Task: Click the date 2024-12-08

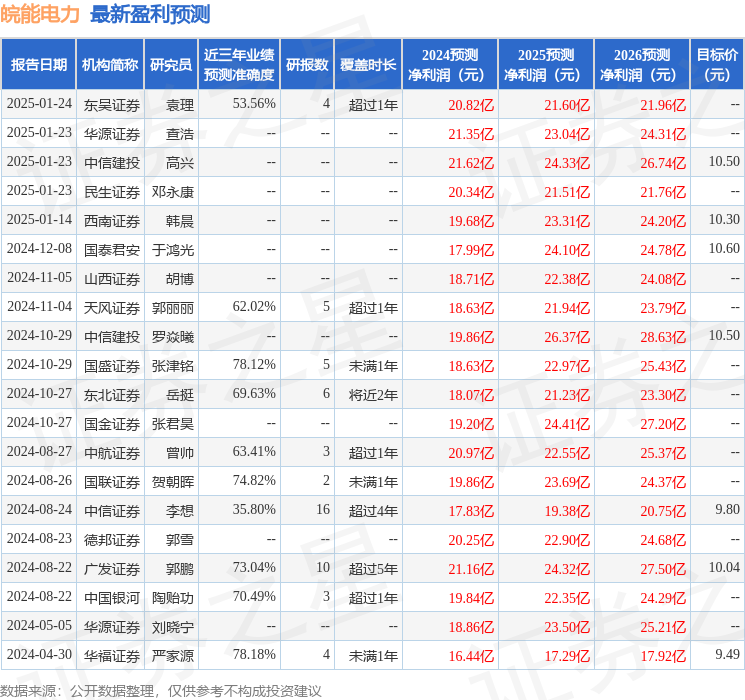Action: click(39, 249)
